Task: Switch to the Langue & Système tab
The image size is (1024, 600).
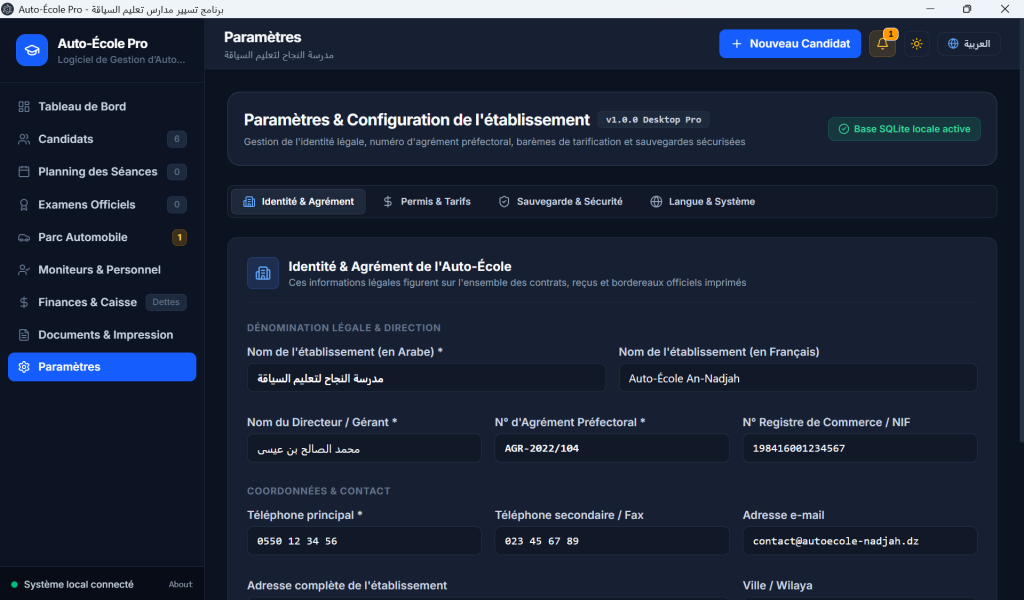Action: pos(703,202)
